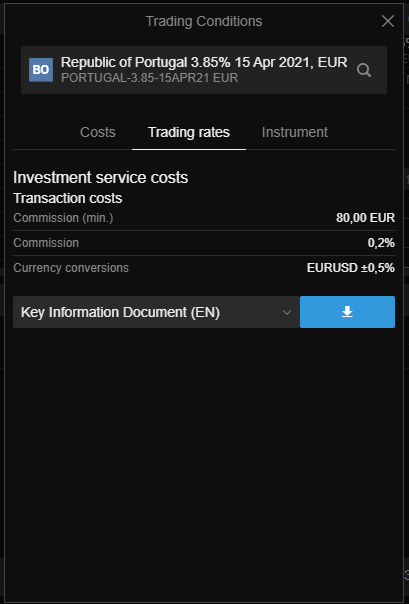Click the Currency conversions label
The height and width of the screenshot is (604, 409).
[x=71, y=268]
